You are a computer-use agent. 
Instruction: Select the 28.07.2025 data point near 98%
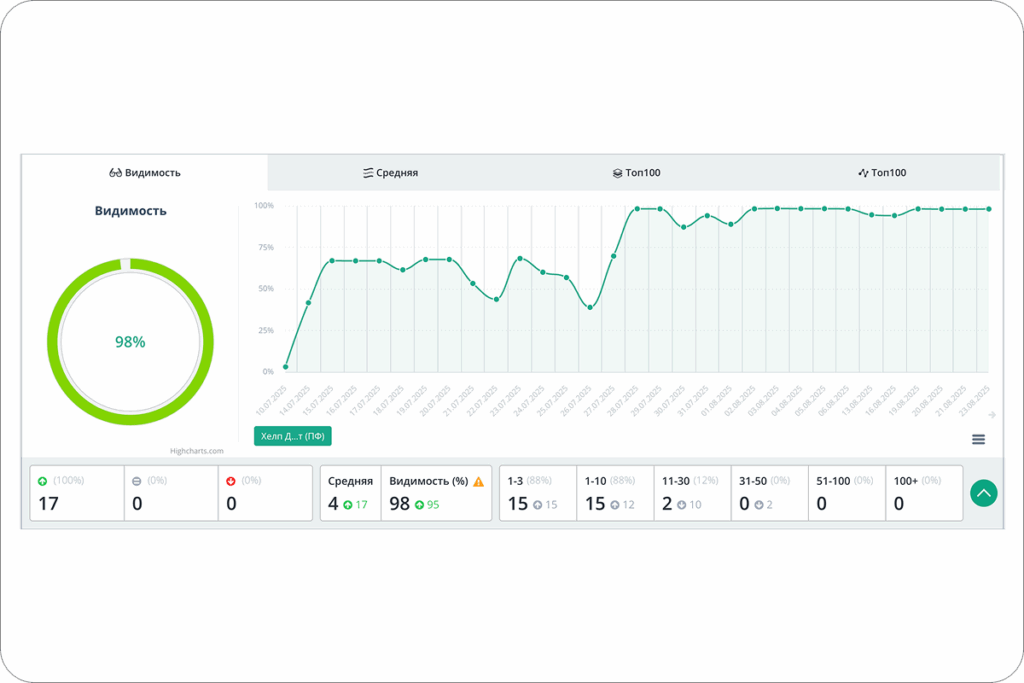(637, 209)
